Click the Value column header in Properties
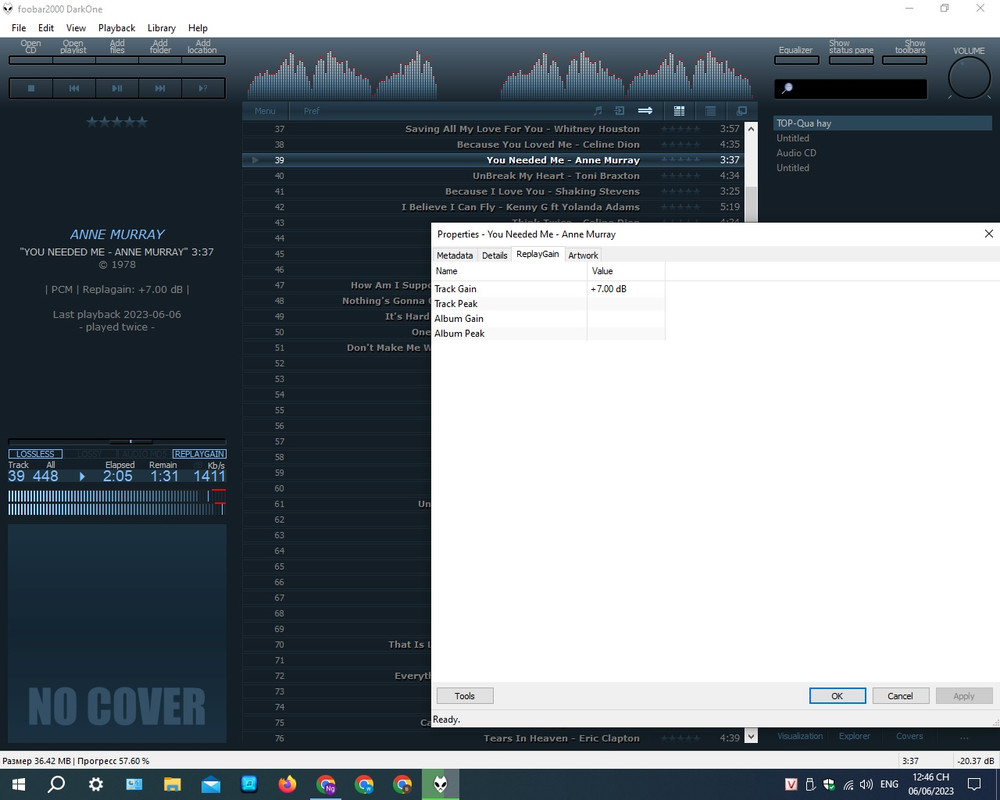 click(626, 271)
